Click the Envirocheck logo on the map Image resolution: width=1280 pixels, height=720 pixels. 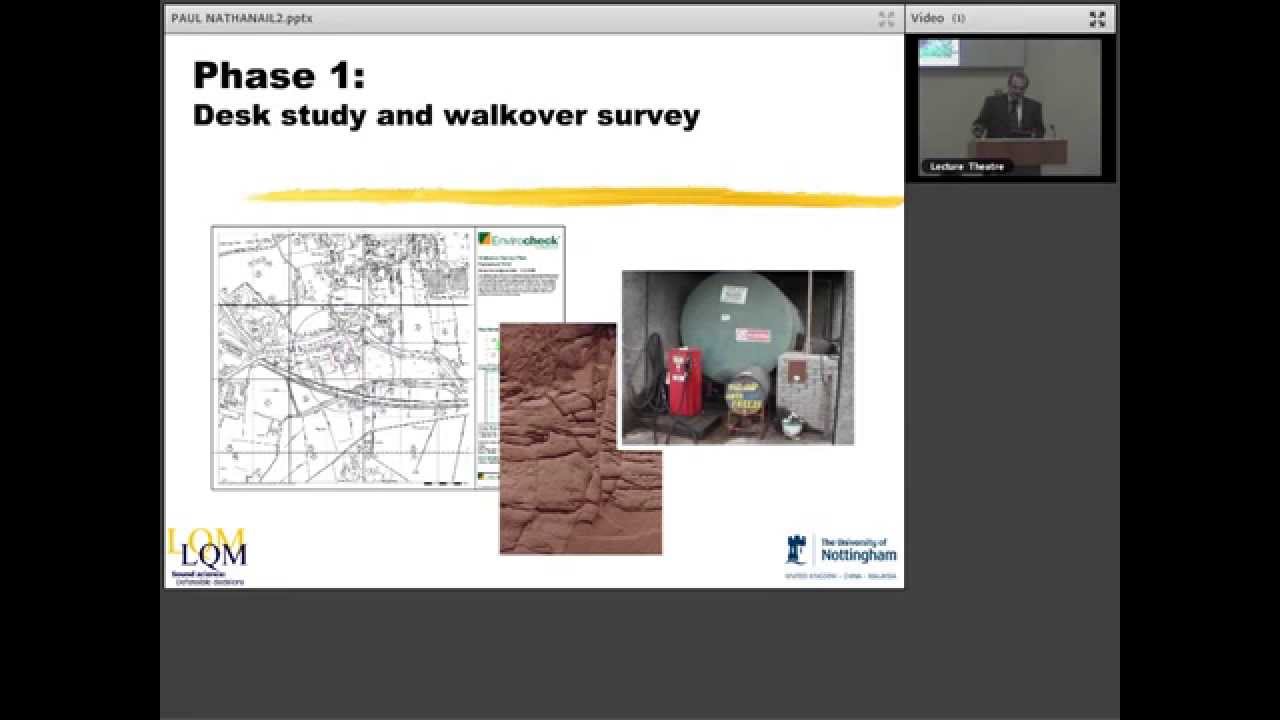click(x=519, y=240)
